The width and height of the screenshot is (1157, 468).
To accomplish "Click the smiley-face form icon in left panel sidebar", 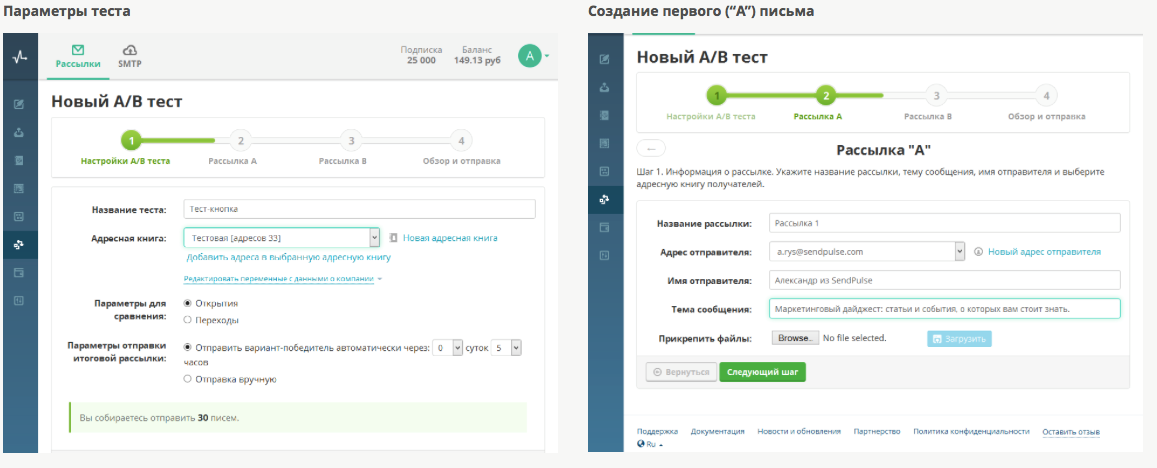I will coord(19,216).
